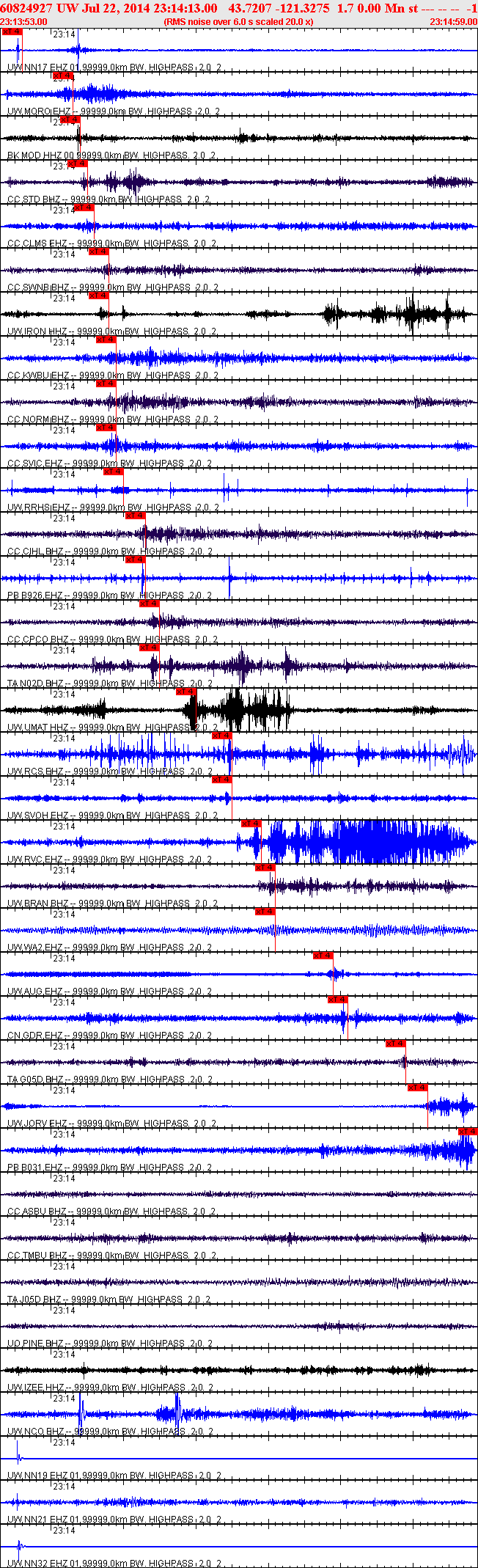
Task: Click the RMS noise scaling note
Action: coord(238,22)
